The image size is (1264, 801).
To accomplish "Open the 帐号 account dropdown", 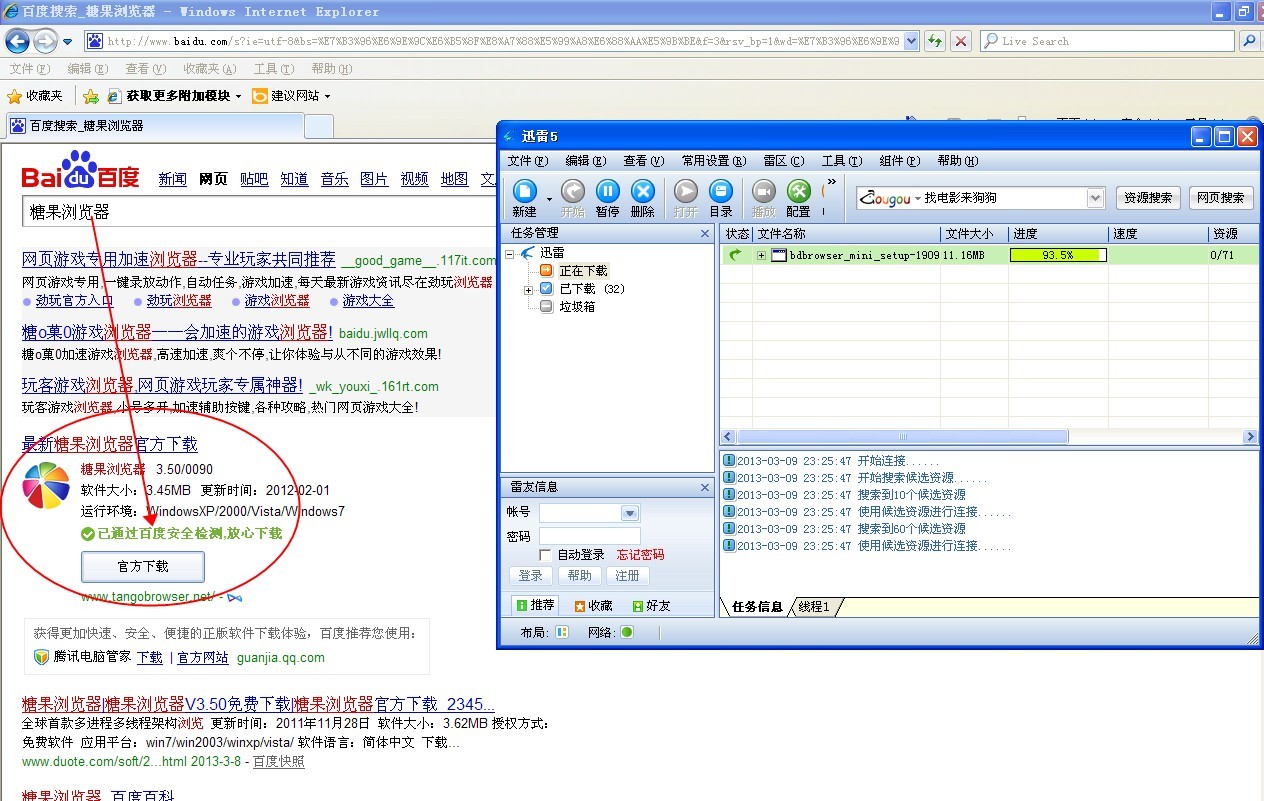I will (x=630, y=513).
